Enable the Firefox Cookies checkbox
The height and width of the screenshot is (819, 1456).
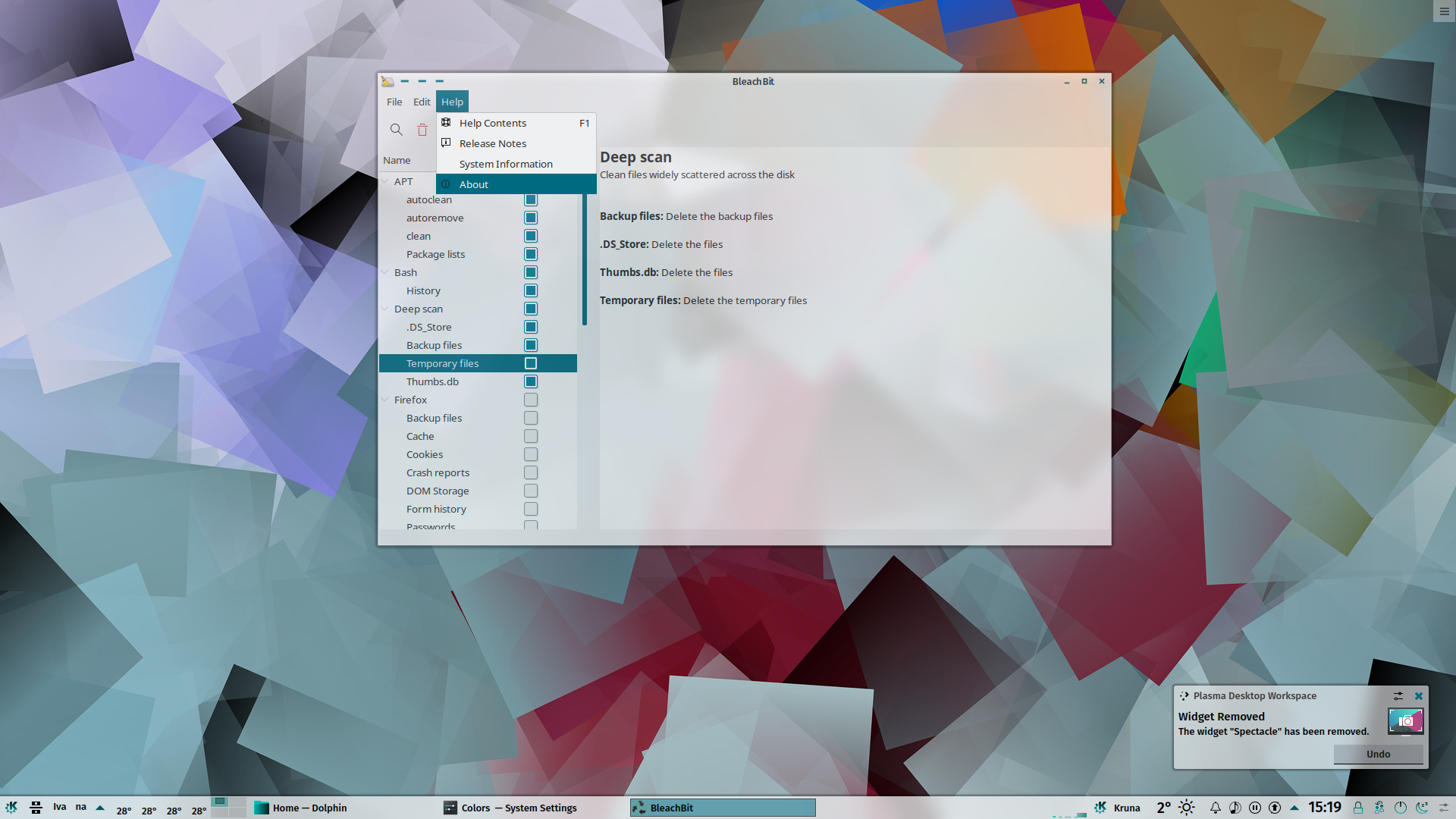531,454
